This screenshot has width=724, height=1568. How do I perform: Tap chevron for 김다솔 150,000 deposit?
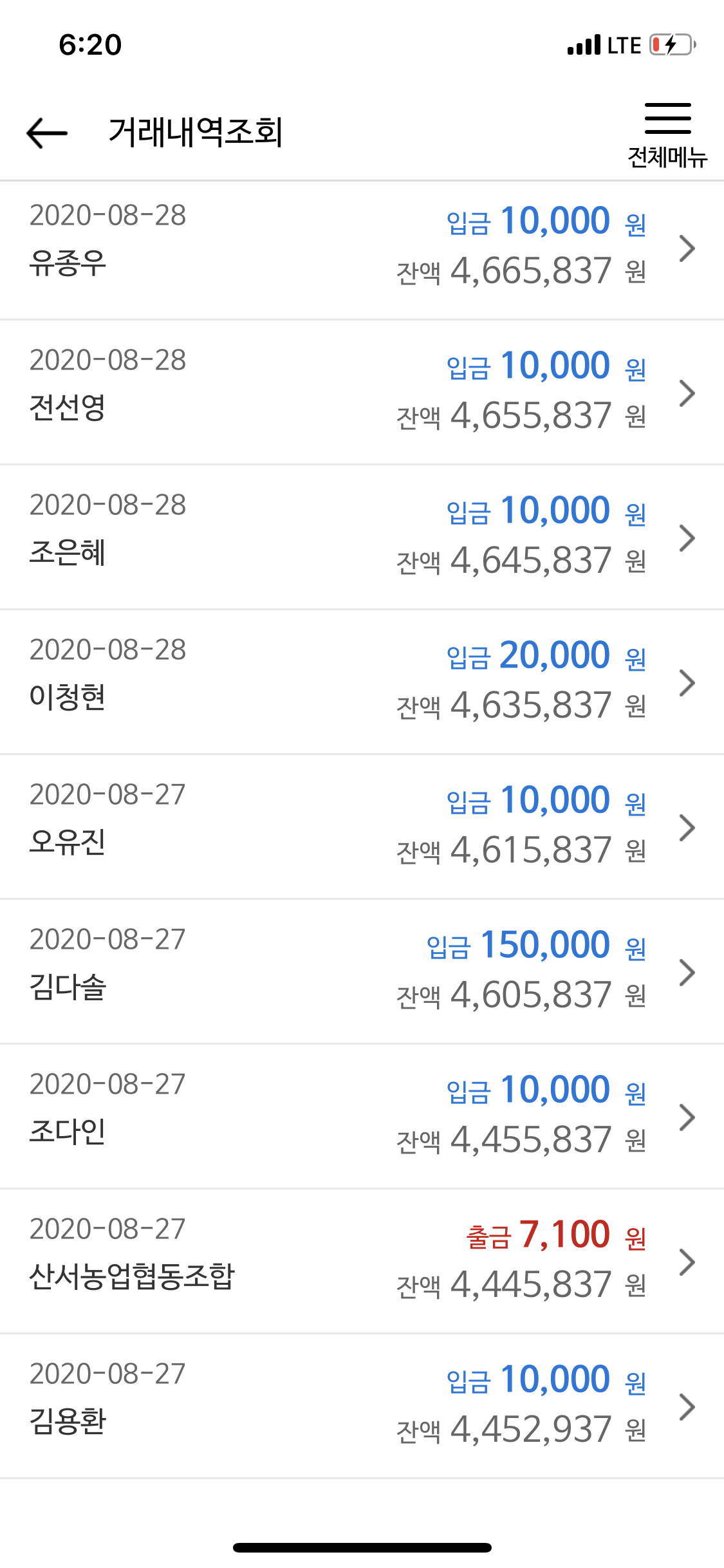687,973
